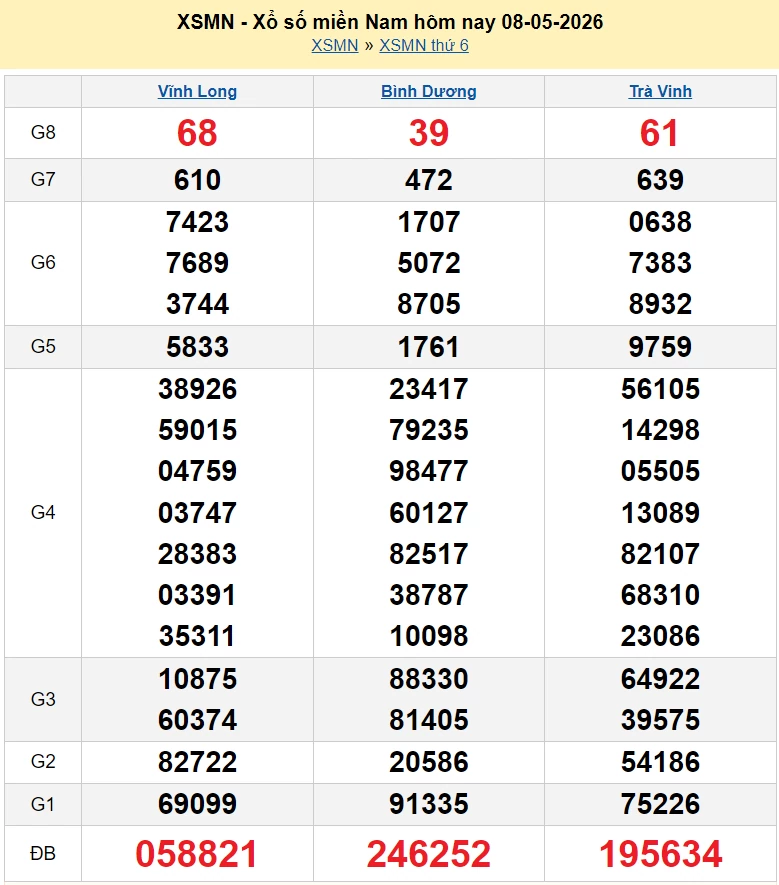Open the Vĩnh Long province link

(x=197, y=91)
